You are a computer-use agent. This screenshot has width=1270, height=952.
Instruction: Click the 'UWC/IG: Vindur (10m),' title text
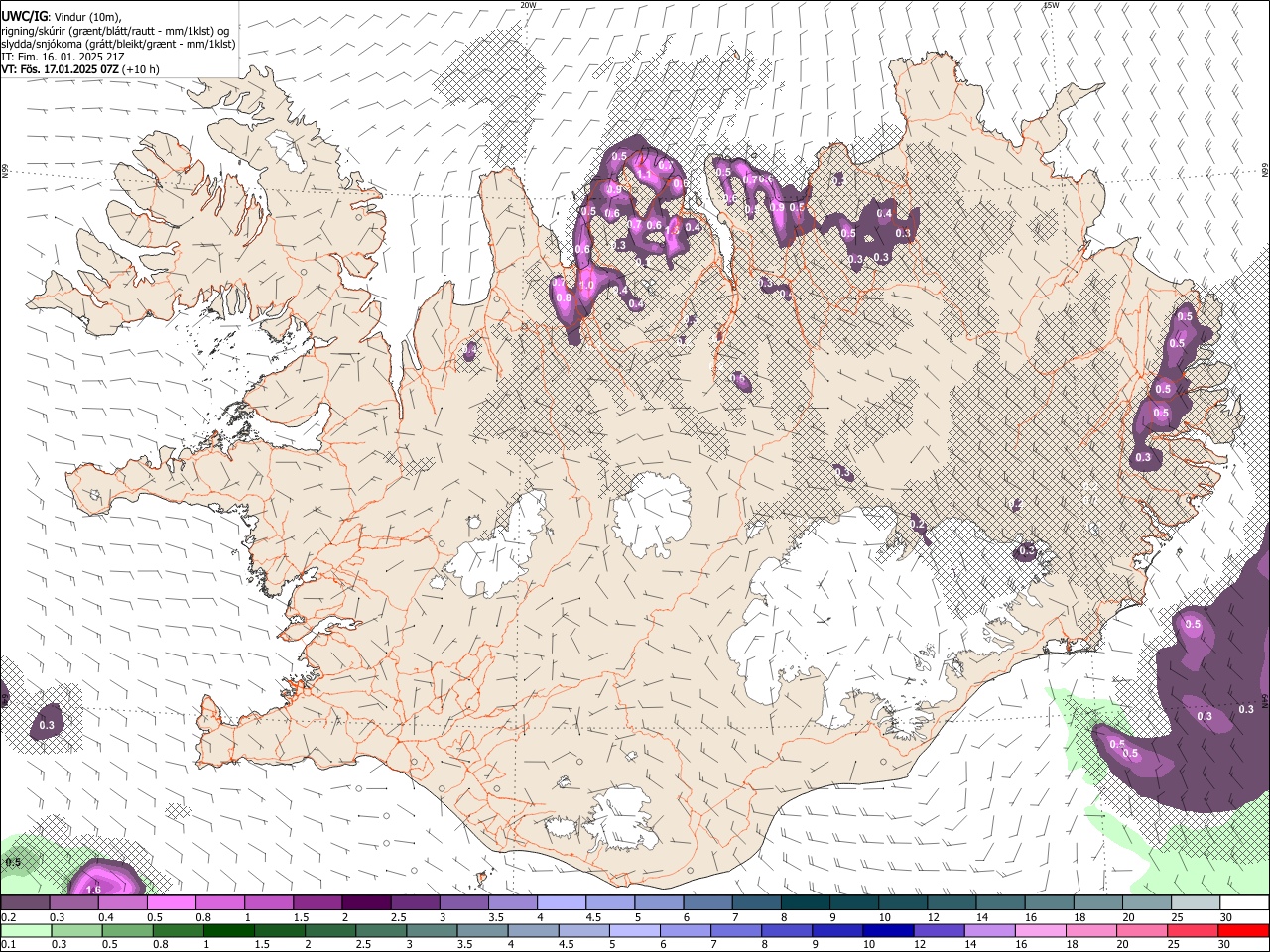pyautogui.click(x=61, y=16)
